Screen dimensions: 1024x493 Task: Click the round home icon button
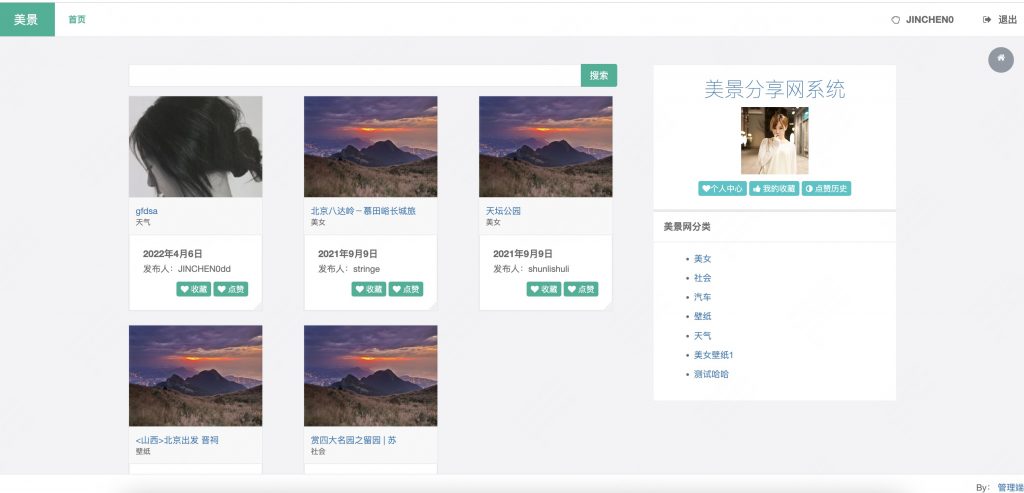point(1000,60)
